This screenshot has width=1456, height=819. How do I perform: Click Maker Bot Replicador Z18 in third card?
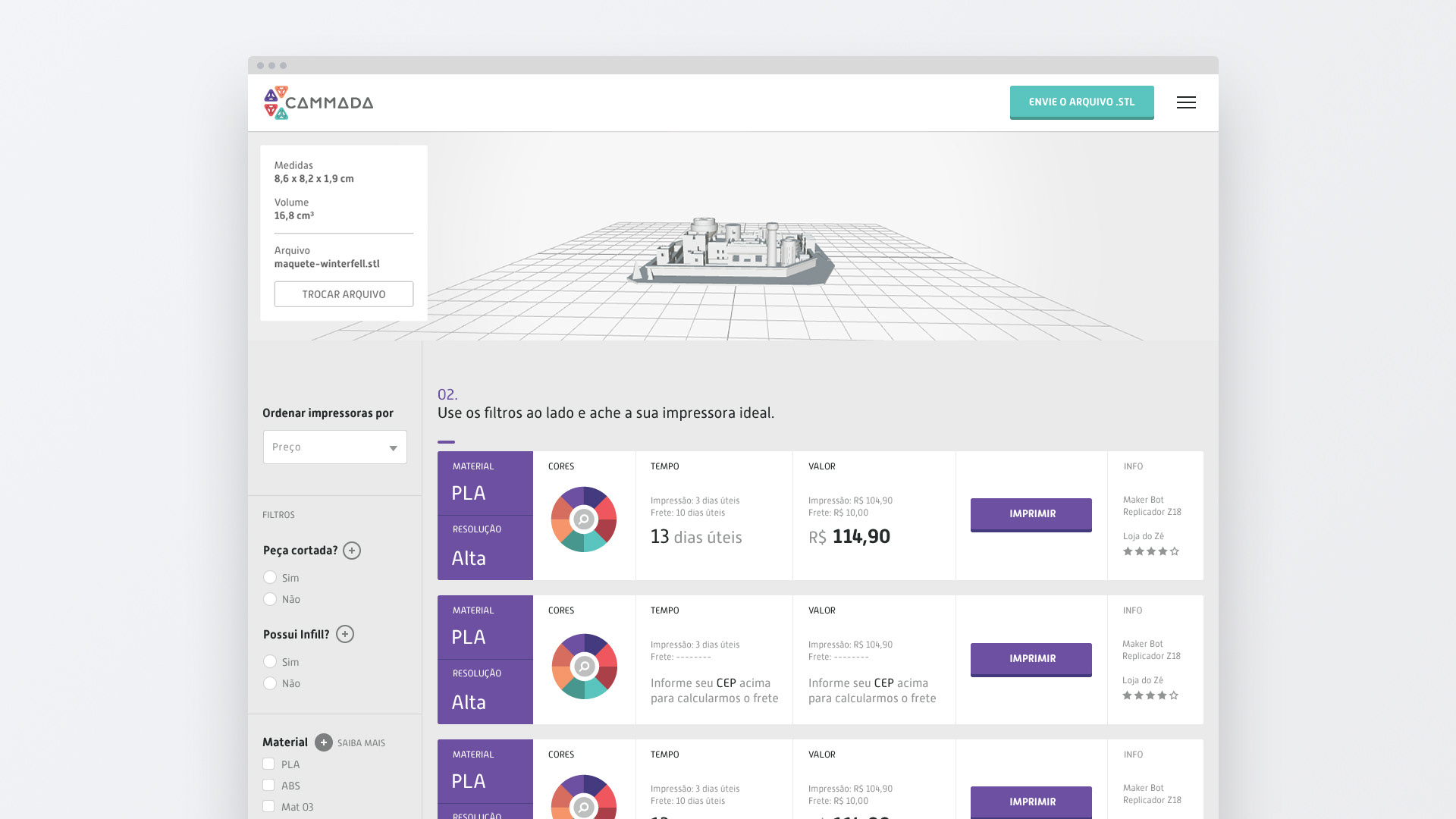1152,794
